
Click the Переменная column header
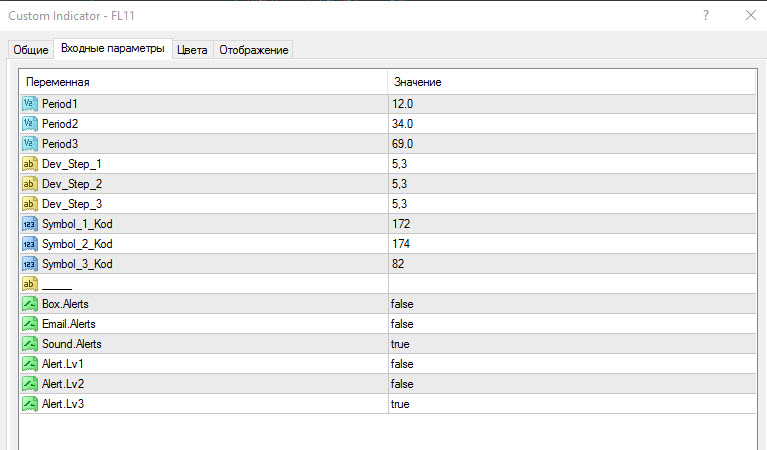pyautogui.click(x=203, y=82)
